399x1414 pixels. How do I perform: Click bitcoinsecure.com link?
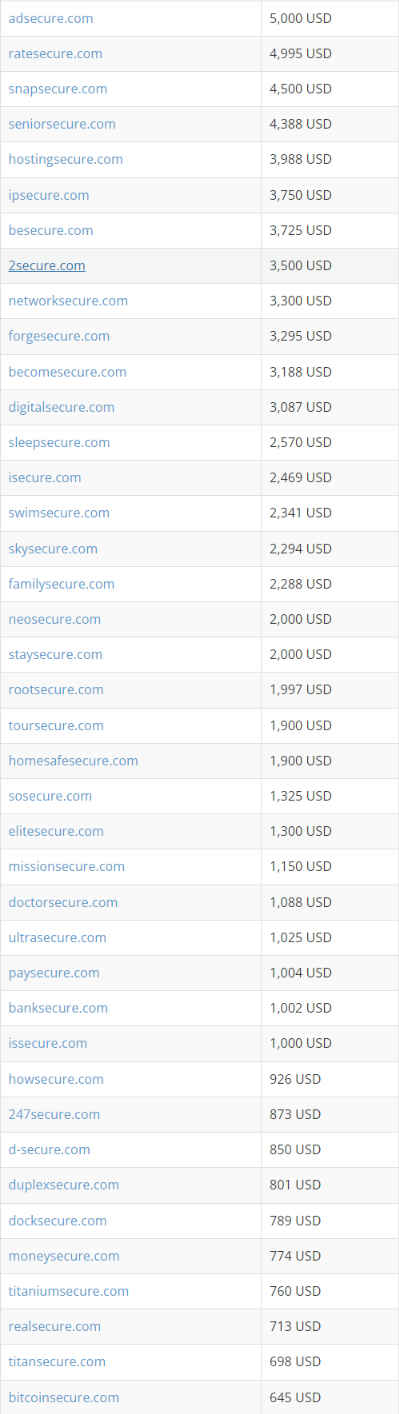(64, 1397)
